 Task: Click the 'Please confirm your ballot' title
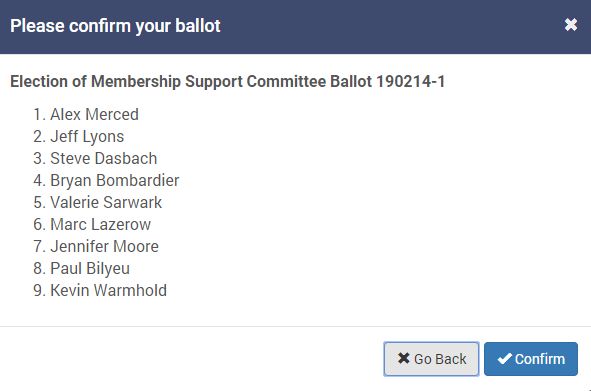point(115,26)
